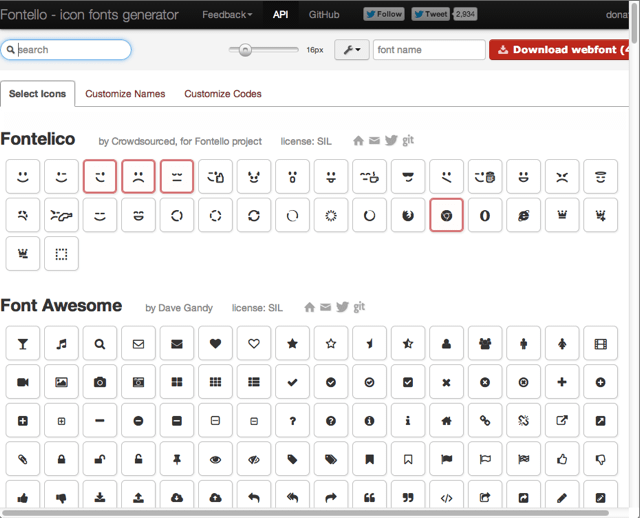This screenshot has height=518, width=640.
Task: Switch to the Customize Names tab
Action: tap(125, 94)
